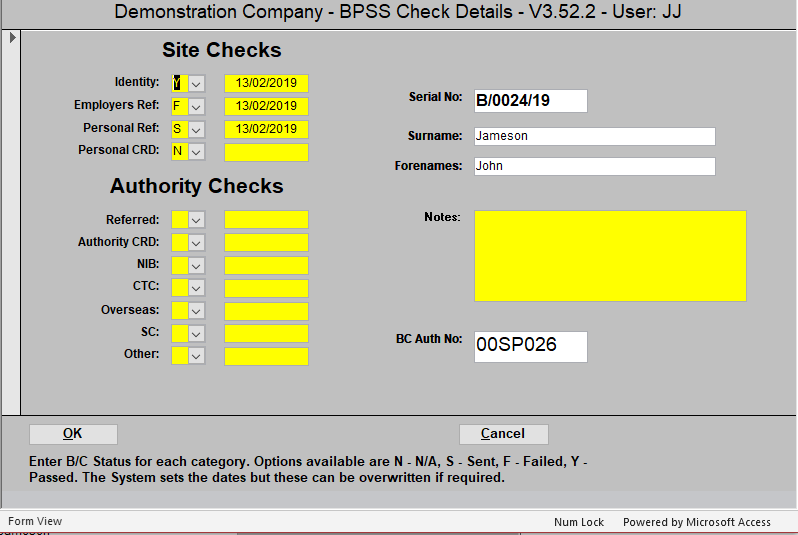Open the Overseas status dropdown
The height and width of the screenshot is (535, 798).
[197, 311]
